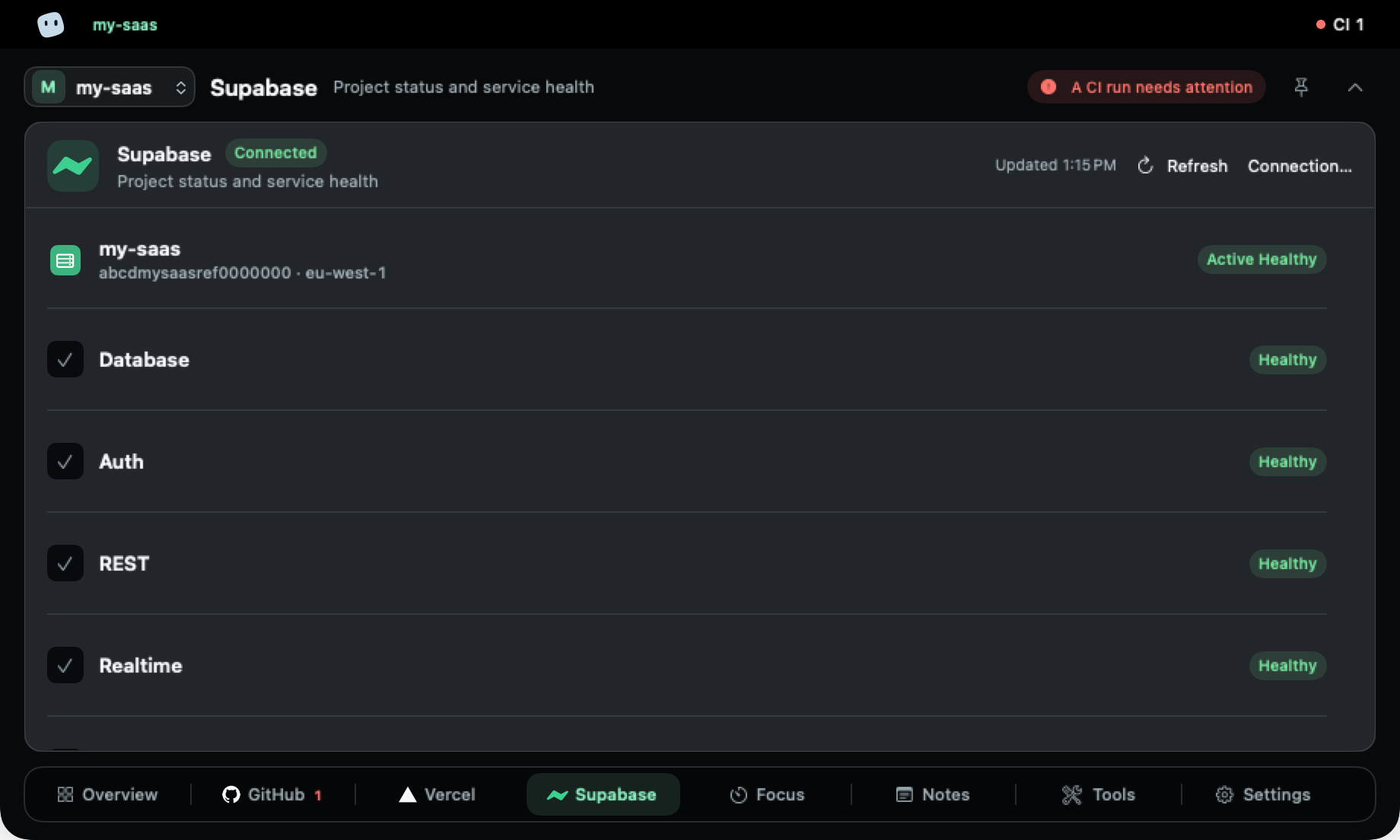The width and height of the screenshot is (1400, 840).
Task: Click the red CI status dot in the top bar
Action: pyautogui.click(x=1321, y=24)
